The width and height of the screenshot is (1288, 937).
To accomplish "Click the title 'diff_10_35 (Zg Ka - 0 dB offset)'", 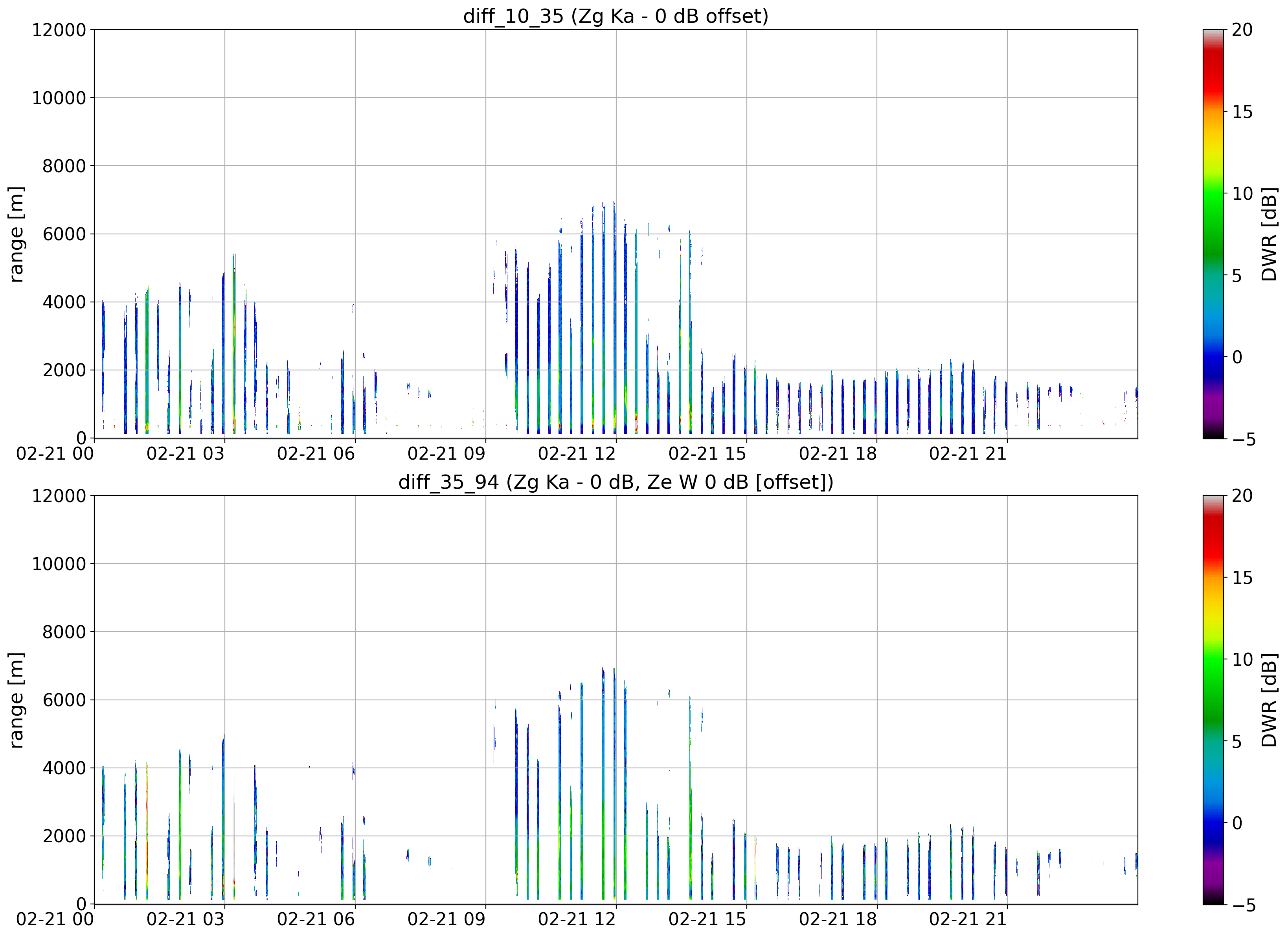I will 616,16.
